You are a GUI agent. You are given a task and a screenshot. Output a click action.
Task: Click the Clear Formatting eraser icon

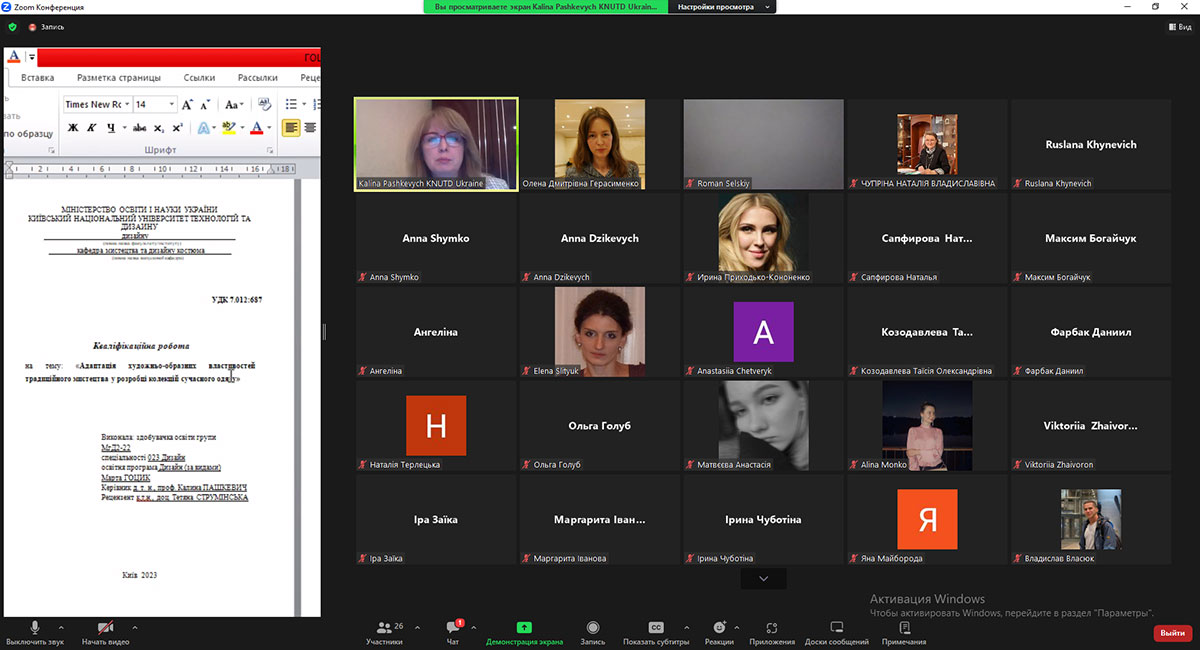pyautogui.click(x=264, y=104)
